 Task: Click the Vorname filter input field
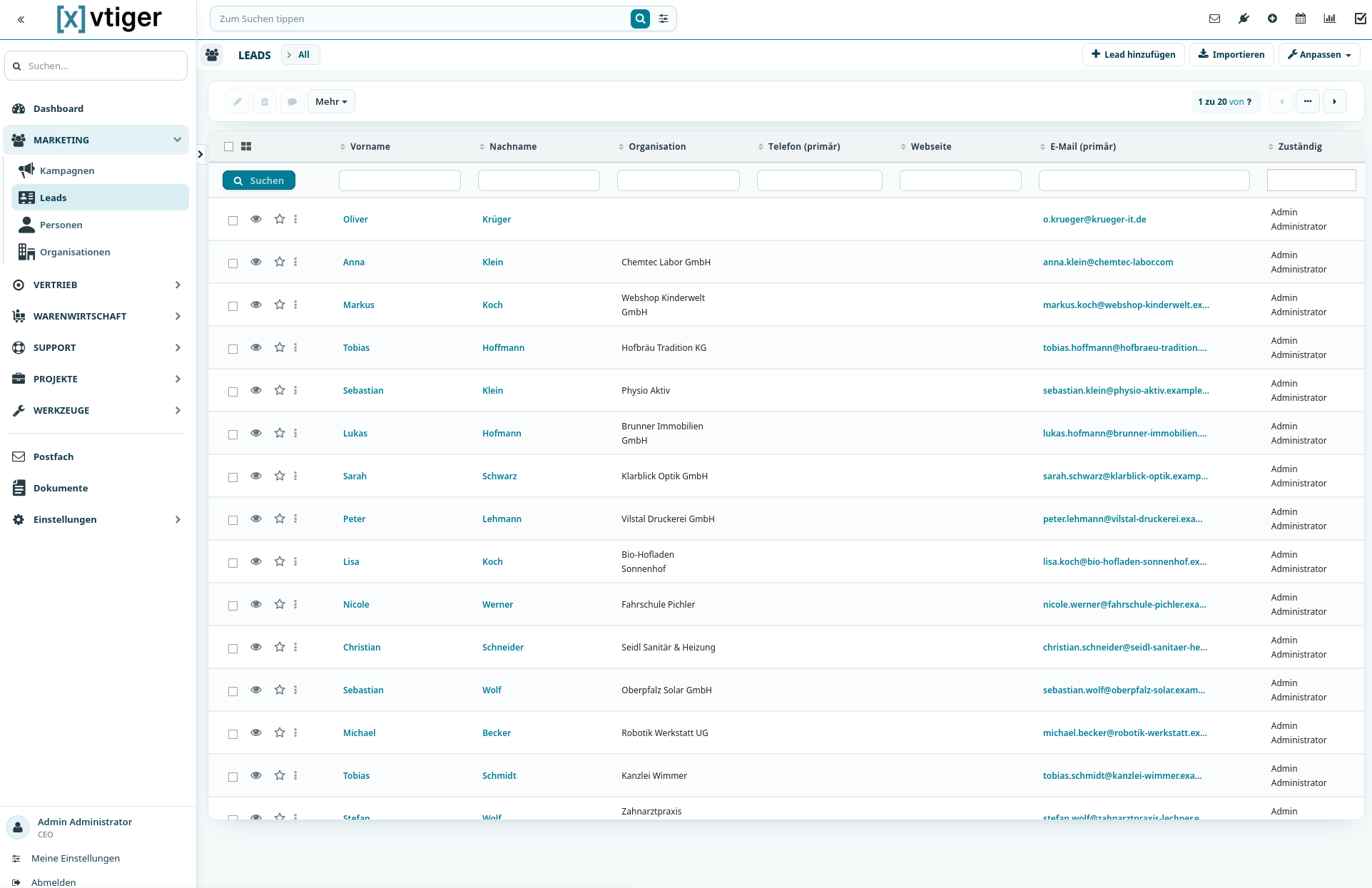pyautogui.click(x=400, y=180)
